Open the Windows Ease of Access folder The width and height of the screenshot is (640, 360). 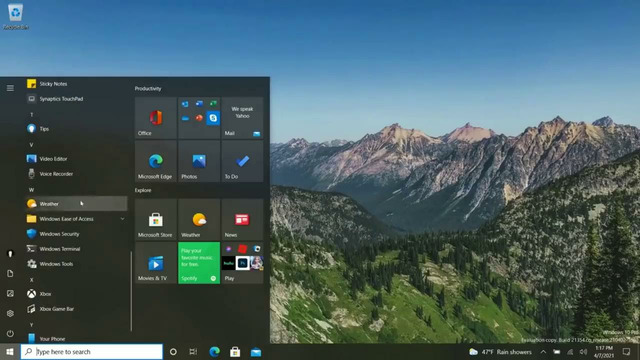coord(76,219)
